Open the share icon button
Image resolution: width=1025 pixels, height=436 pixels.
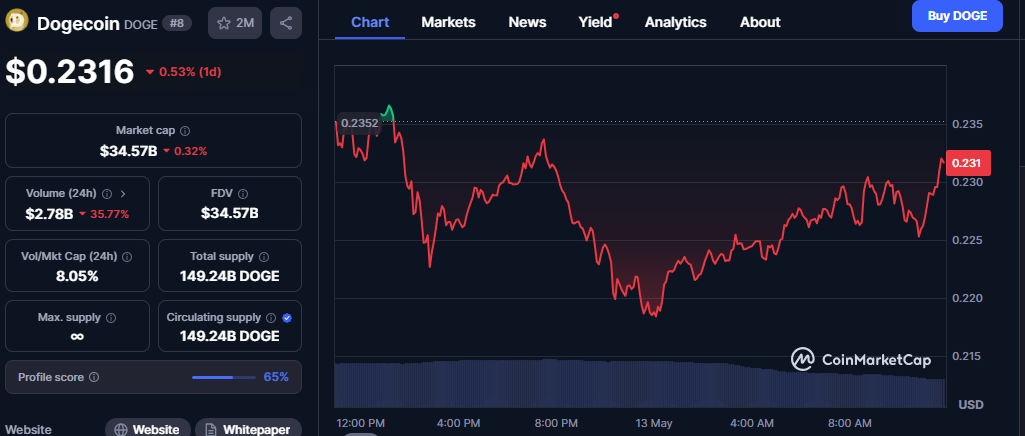286,23
